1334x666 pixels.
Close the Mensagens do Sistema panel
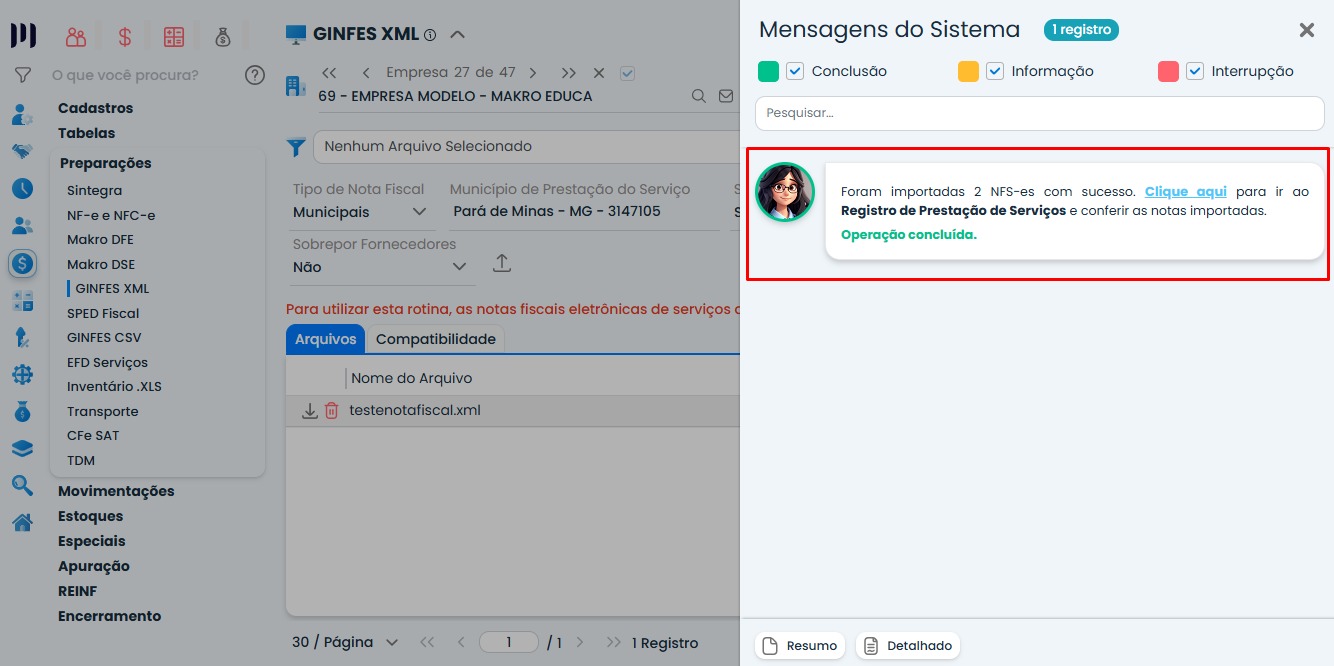[x=1307, y=30]
